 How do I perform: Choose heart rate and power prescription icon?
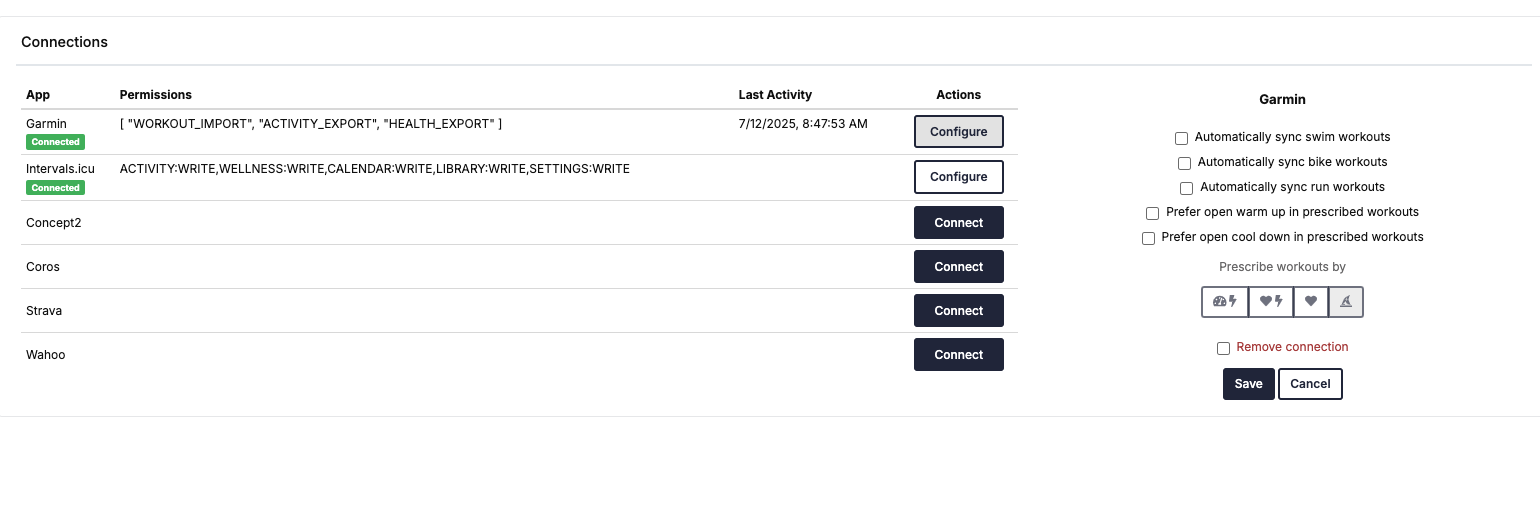(x=1271, y=301)
